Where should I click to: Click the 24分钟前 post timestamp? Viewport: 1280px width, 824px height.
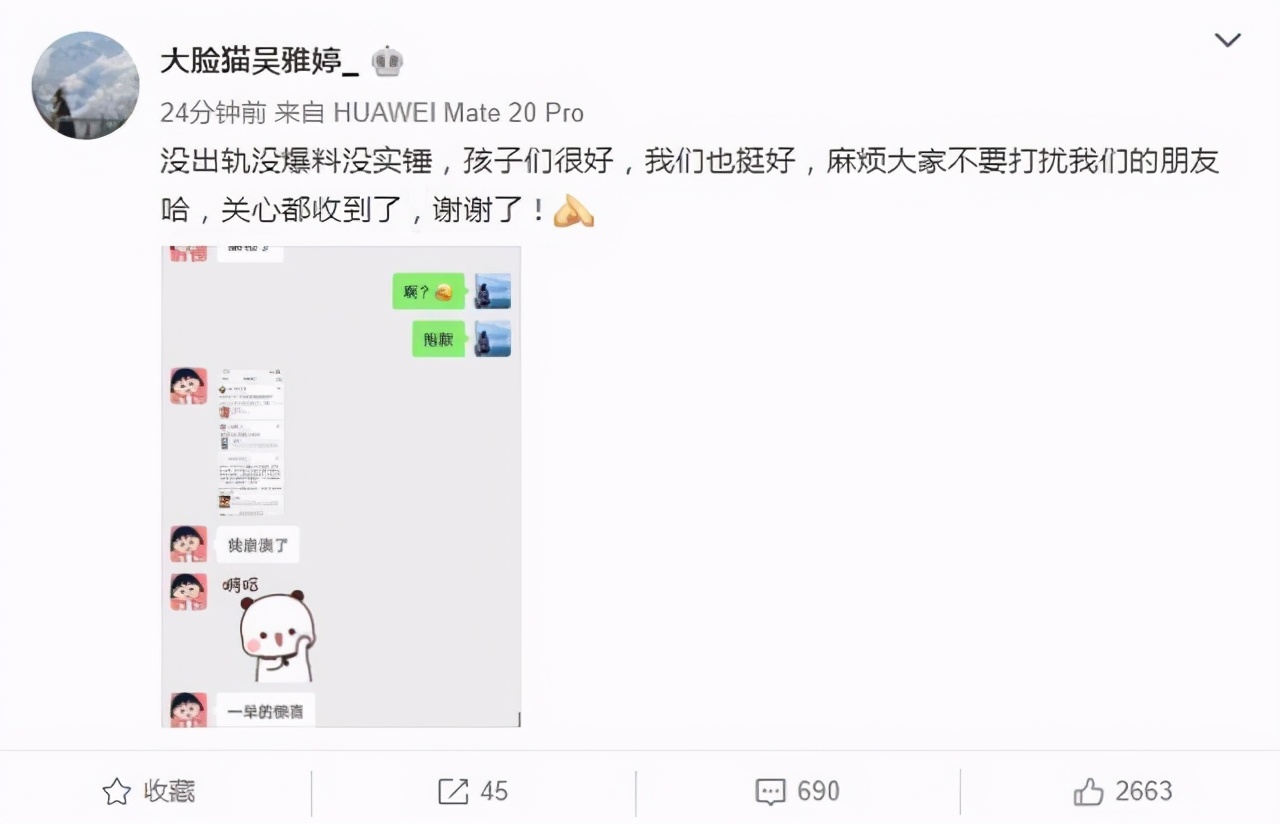(213, 112)
